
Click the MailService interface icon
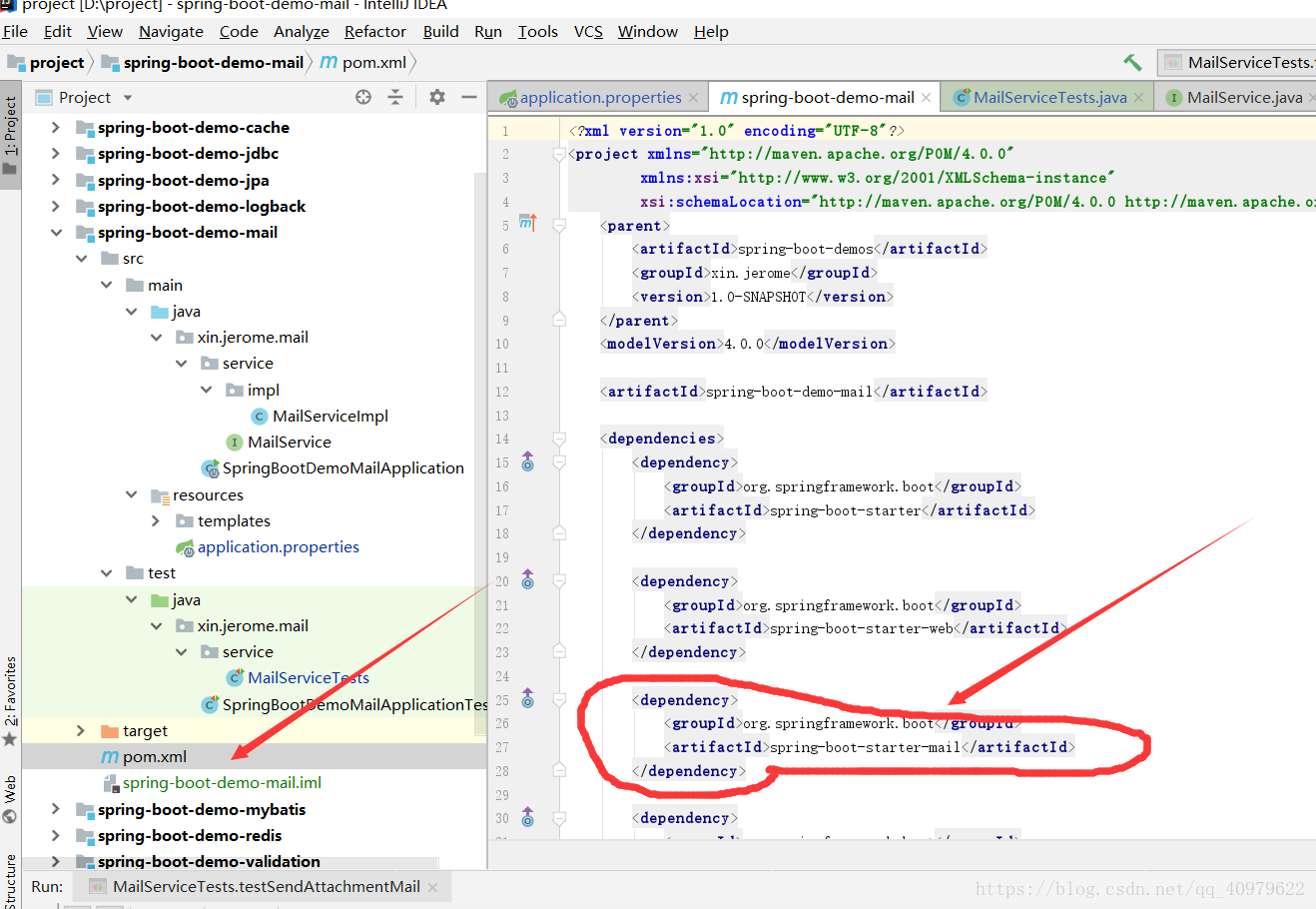coord(235,443)
